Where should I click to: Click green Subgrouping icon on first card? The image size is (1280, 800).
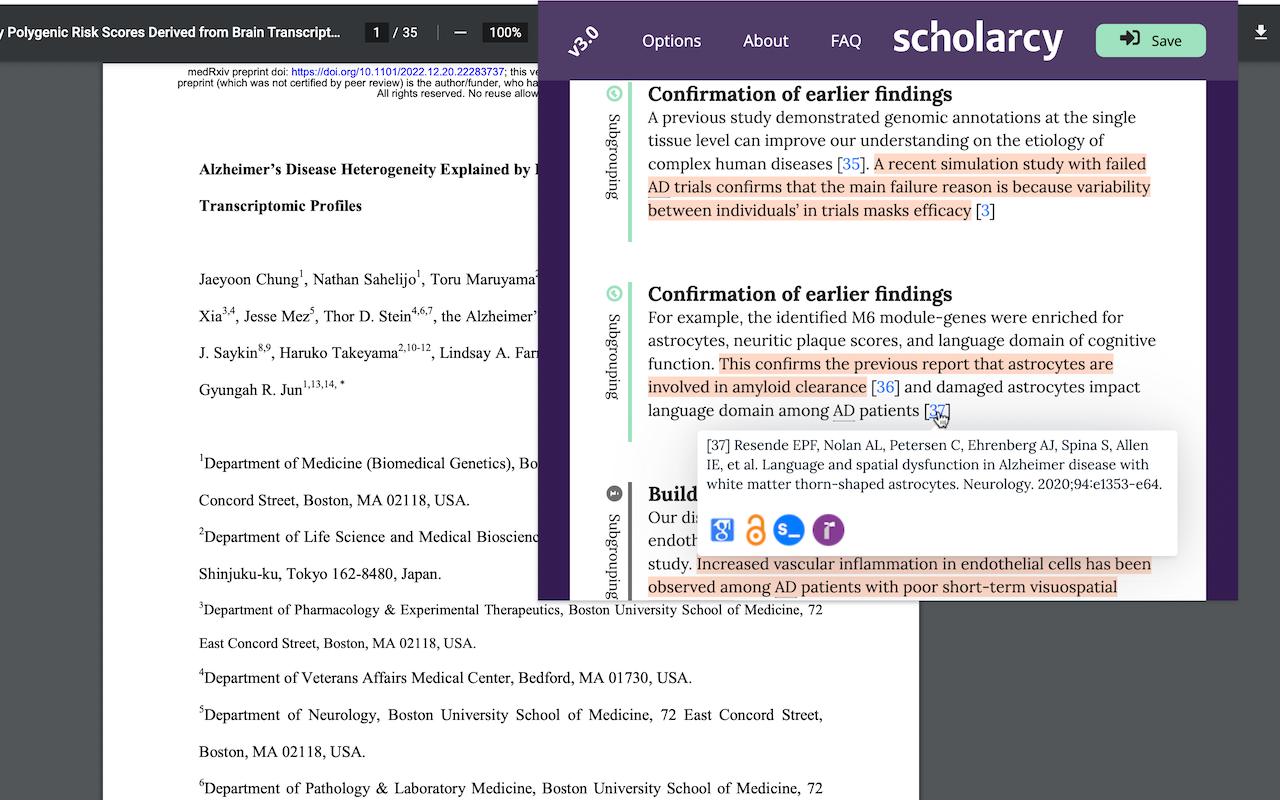(612, 93)
